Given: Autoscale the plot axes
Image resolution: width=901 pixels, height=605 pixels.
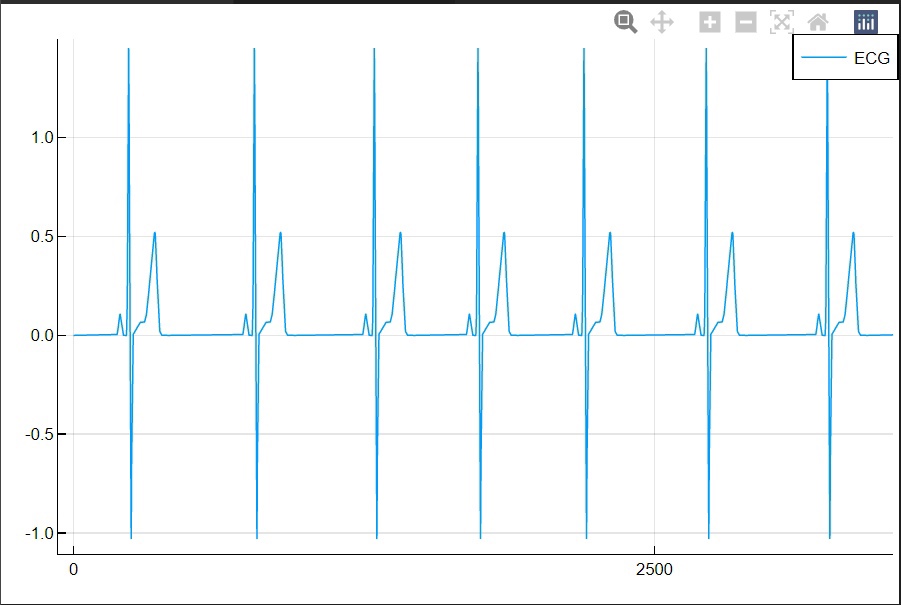Looking at the screenshot, I should click(x=781, y=22).
